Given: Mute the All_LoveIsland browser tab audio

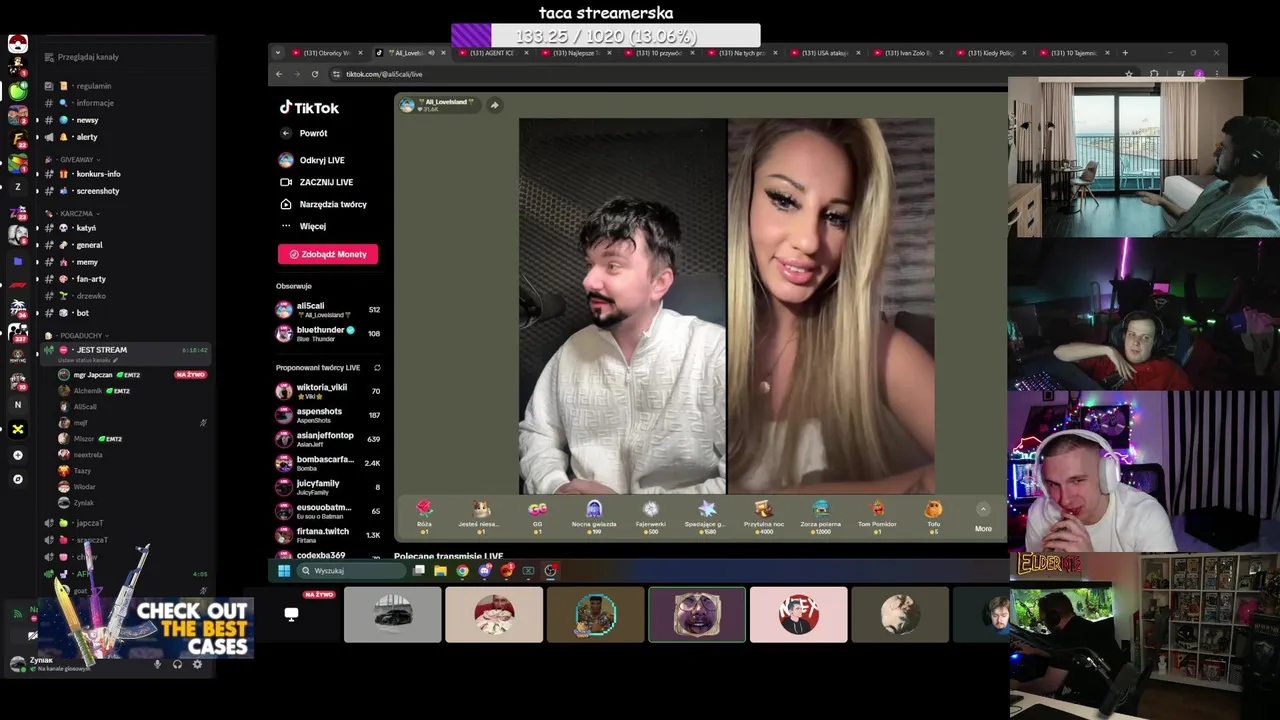Looking at the screenshot, I should [431, 53].
